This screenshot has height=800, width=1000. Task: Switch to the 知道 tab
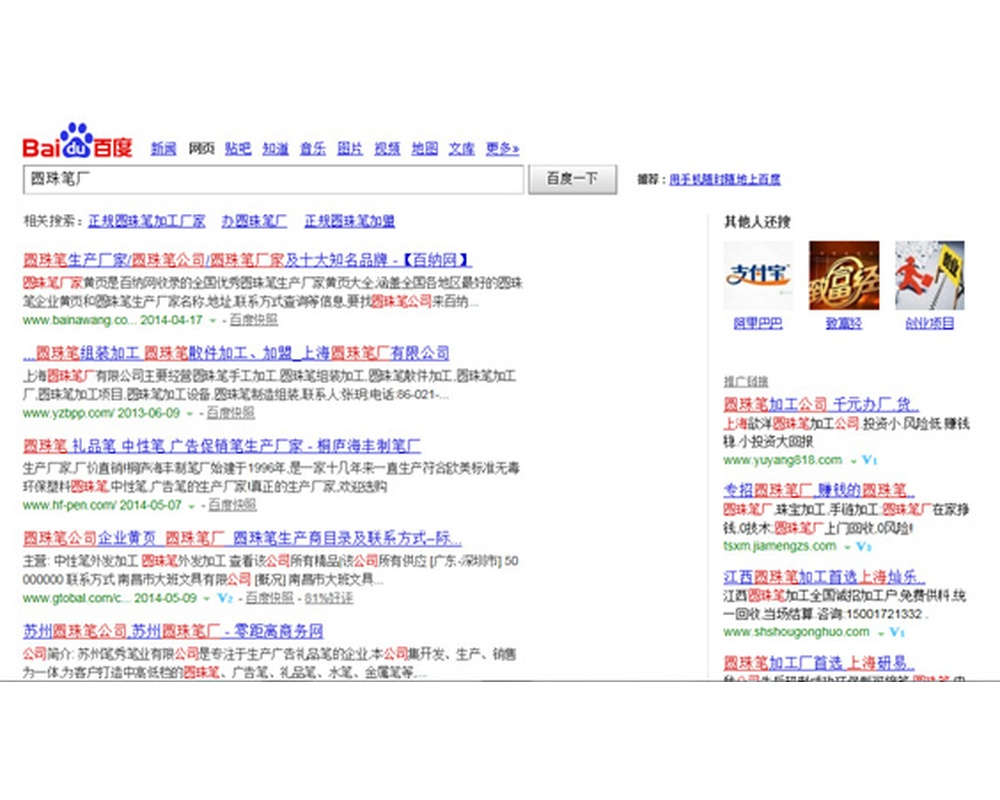(276, 149)
